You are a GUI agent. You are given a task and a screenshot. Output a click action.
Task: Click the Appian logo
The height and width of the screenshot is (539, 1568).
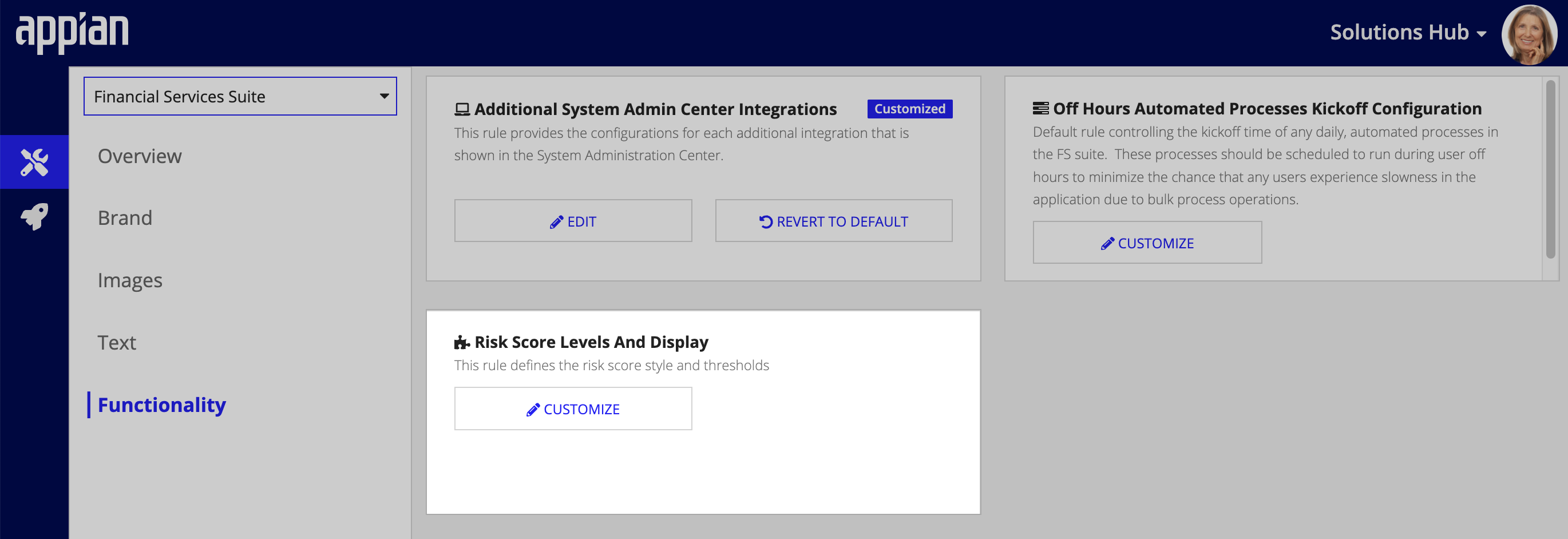click(72, 33)
